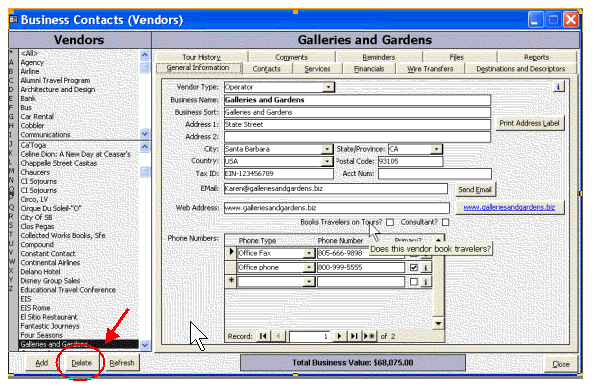The height and width of the screenshot is (386, 594).
Task: Click the Close button
Action: click(561, 364)
